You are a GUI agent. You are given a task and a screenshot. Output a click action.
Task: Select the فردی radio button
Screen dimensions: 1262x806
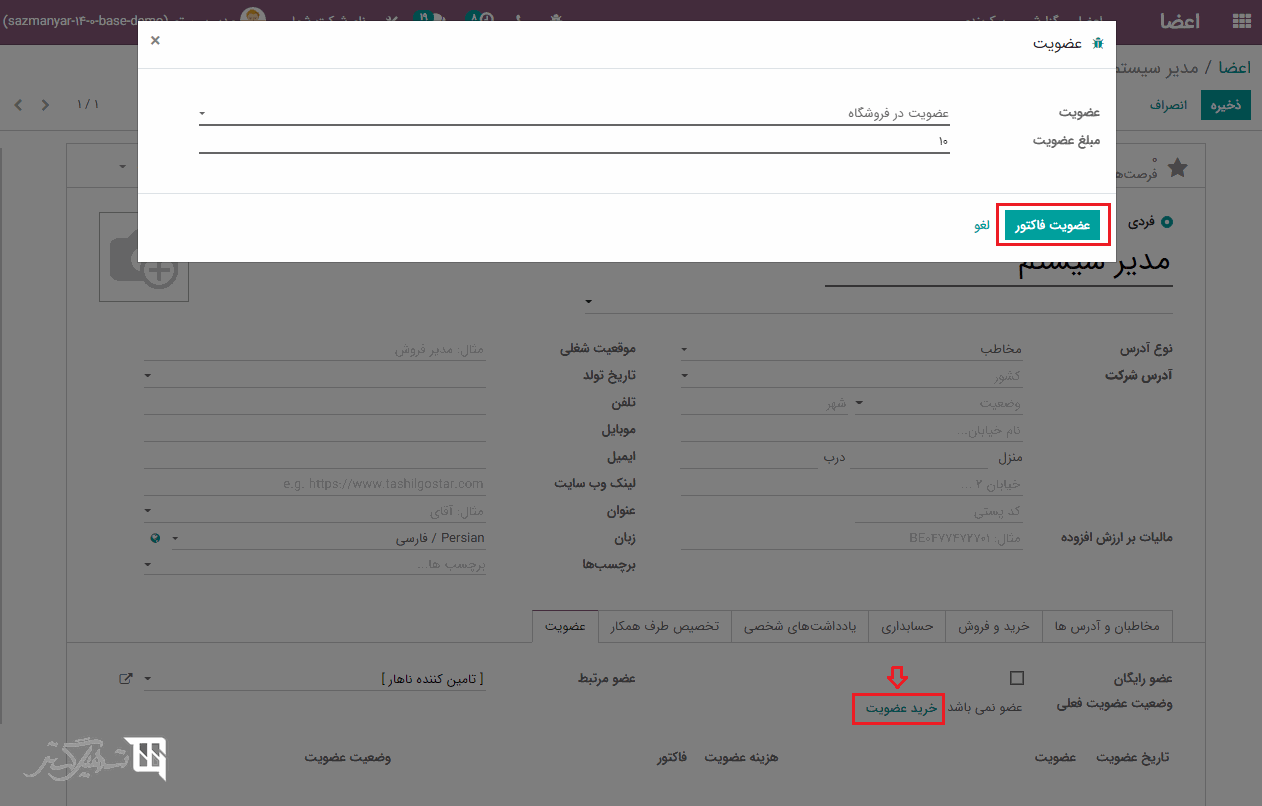tap(1166, 221)
